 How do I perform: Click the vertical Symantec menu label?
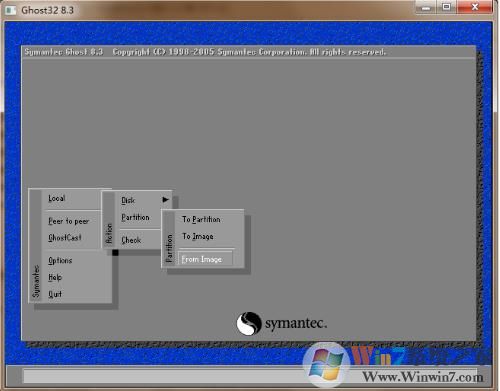pyautogui.click(x=36, y=281)
